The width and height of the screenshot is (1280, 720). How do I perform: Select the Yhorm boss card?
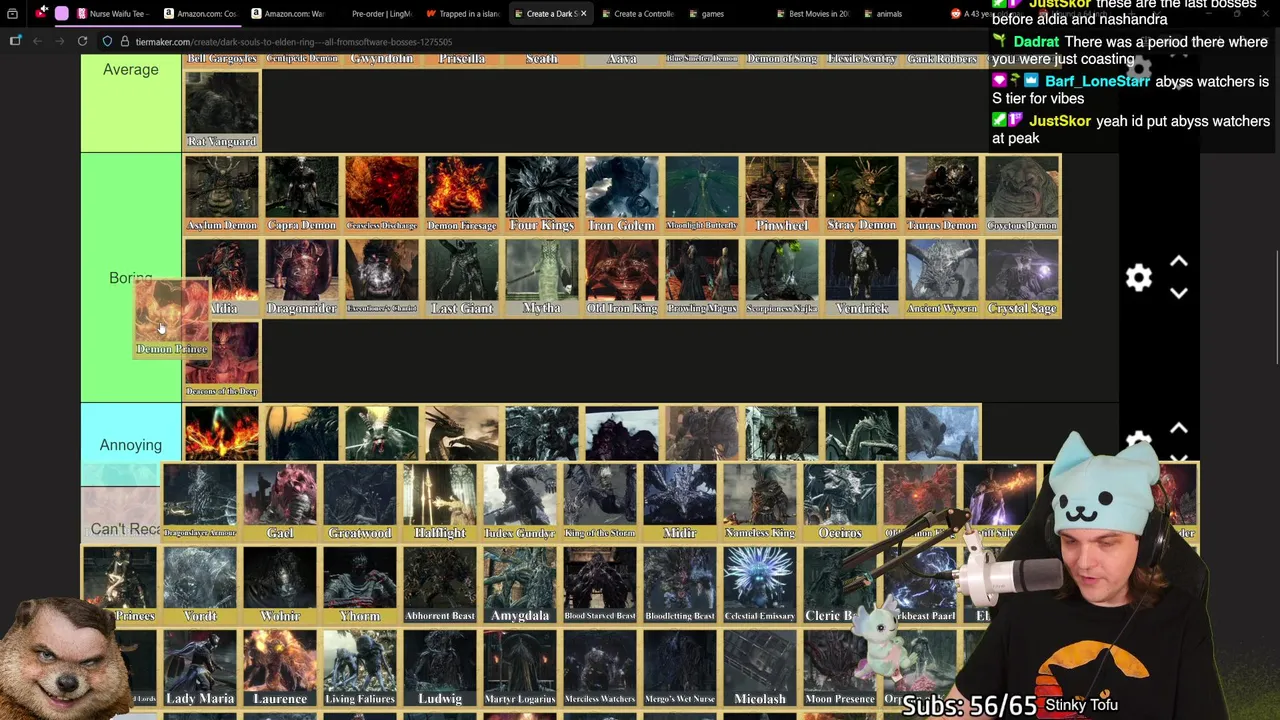click(360, 585)
